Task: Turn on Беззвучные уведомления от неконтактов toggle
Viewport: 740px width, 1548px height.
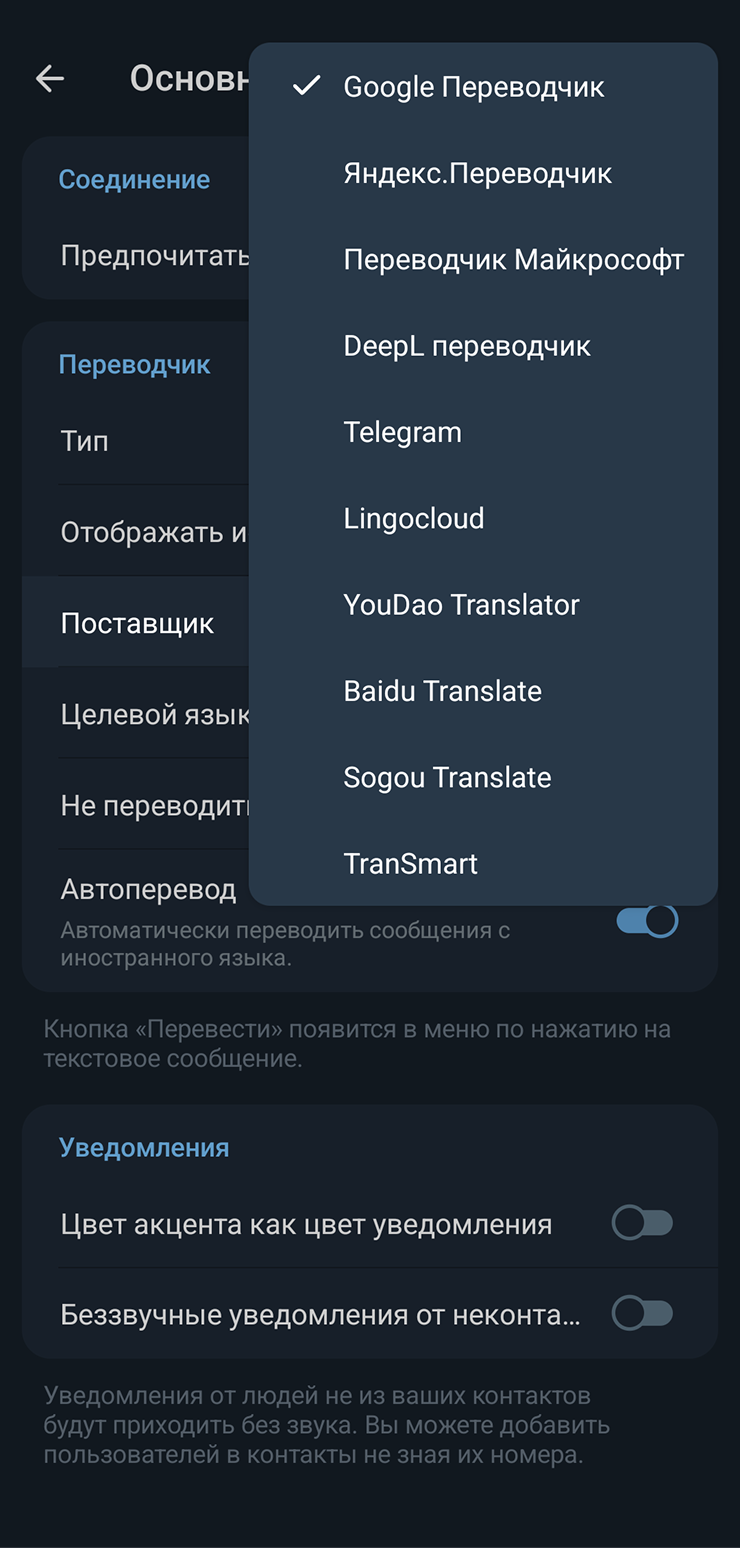Action: 642,1313
